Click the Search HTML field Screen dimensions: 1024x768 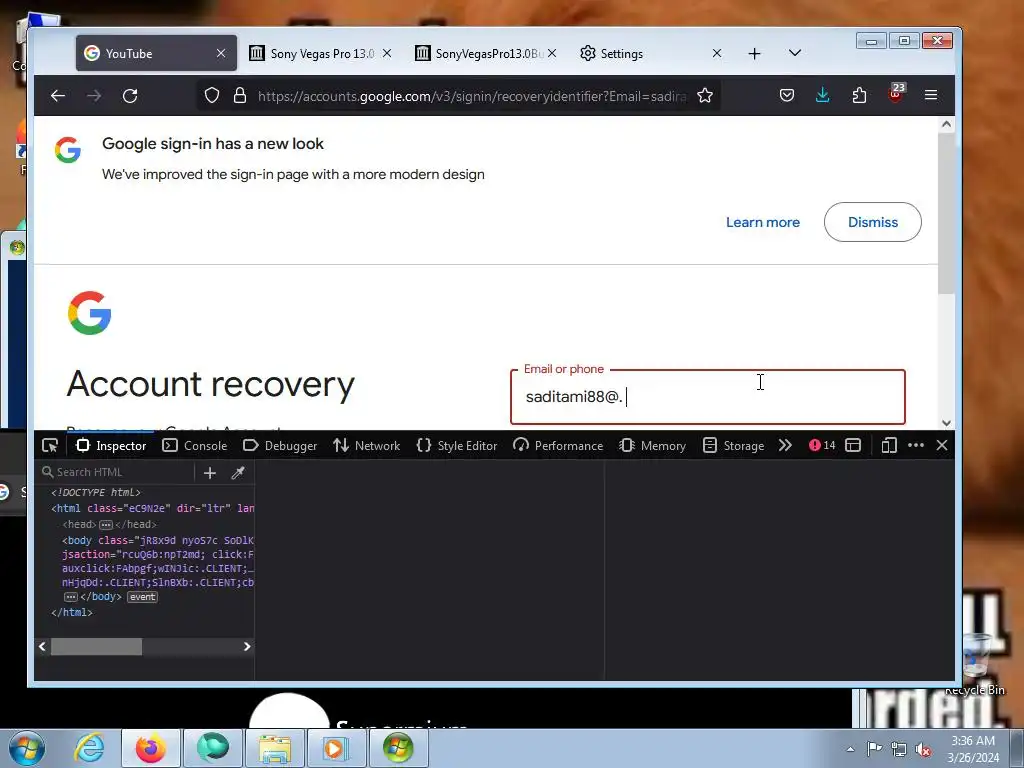115,472
